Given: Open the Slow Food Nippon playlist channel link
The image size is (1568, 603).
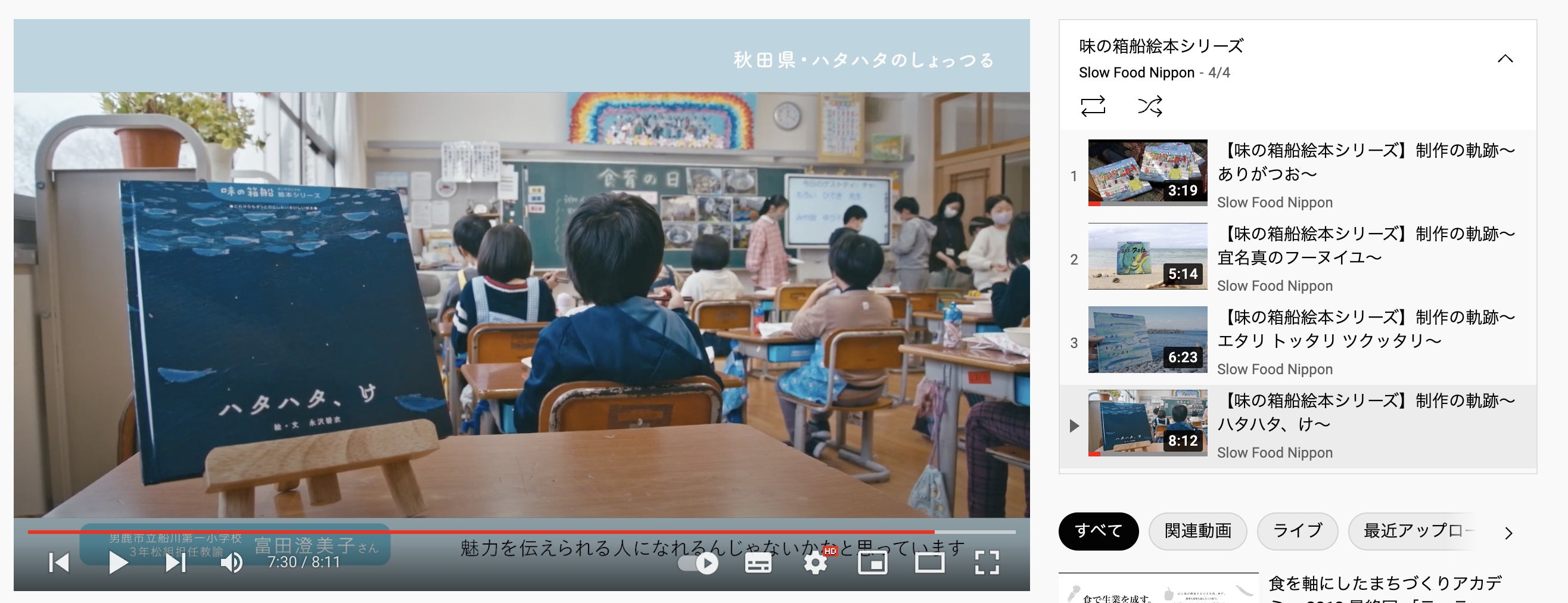Looking at the screenshot, I should coord(1136,73).
